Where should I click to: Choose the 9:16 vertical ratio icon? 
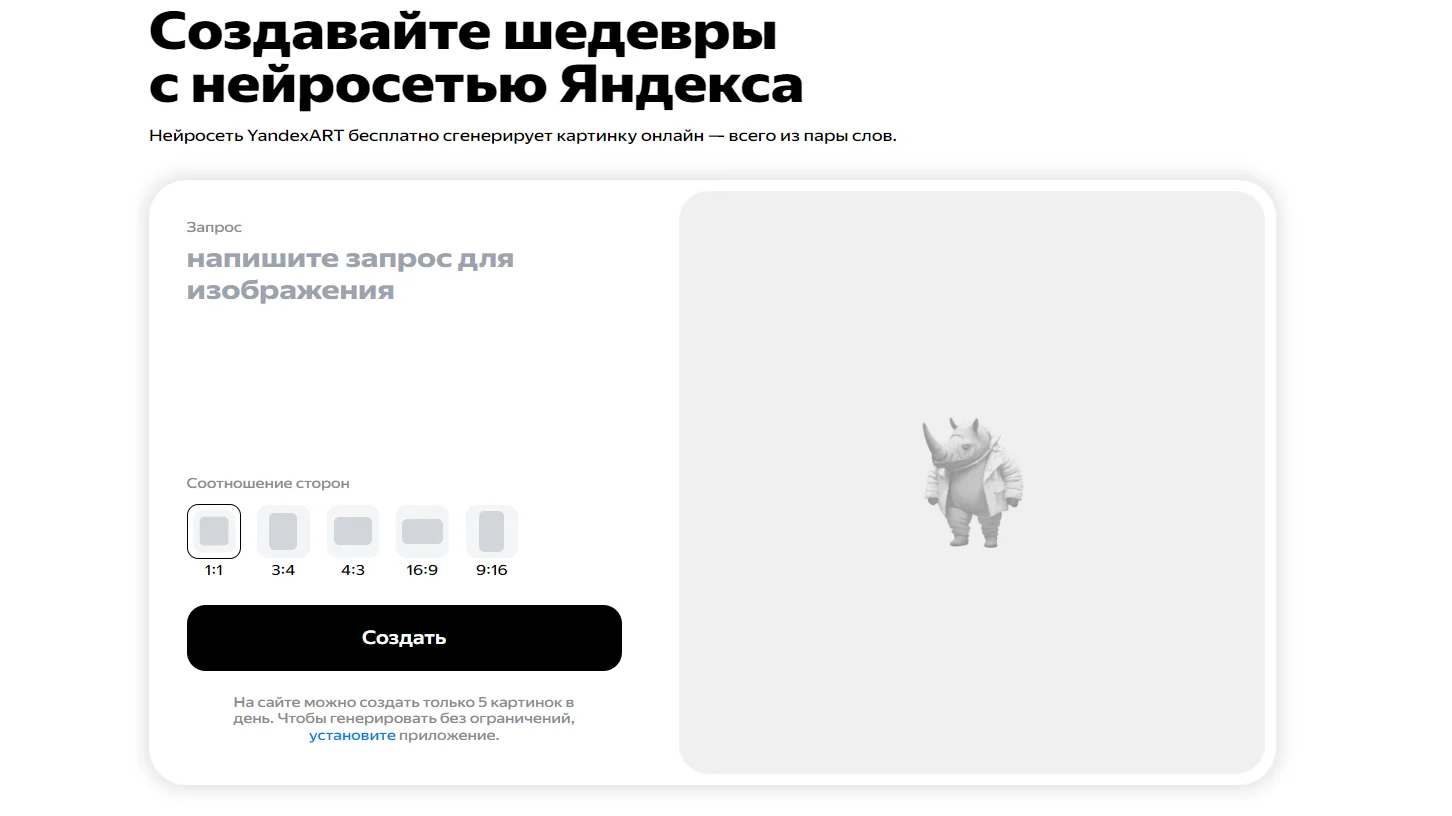point(492,531)
